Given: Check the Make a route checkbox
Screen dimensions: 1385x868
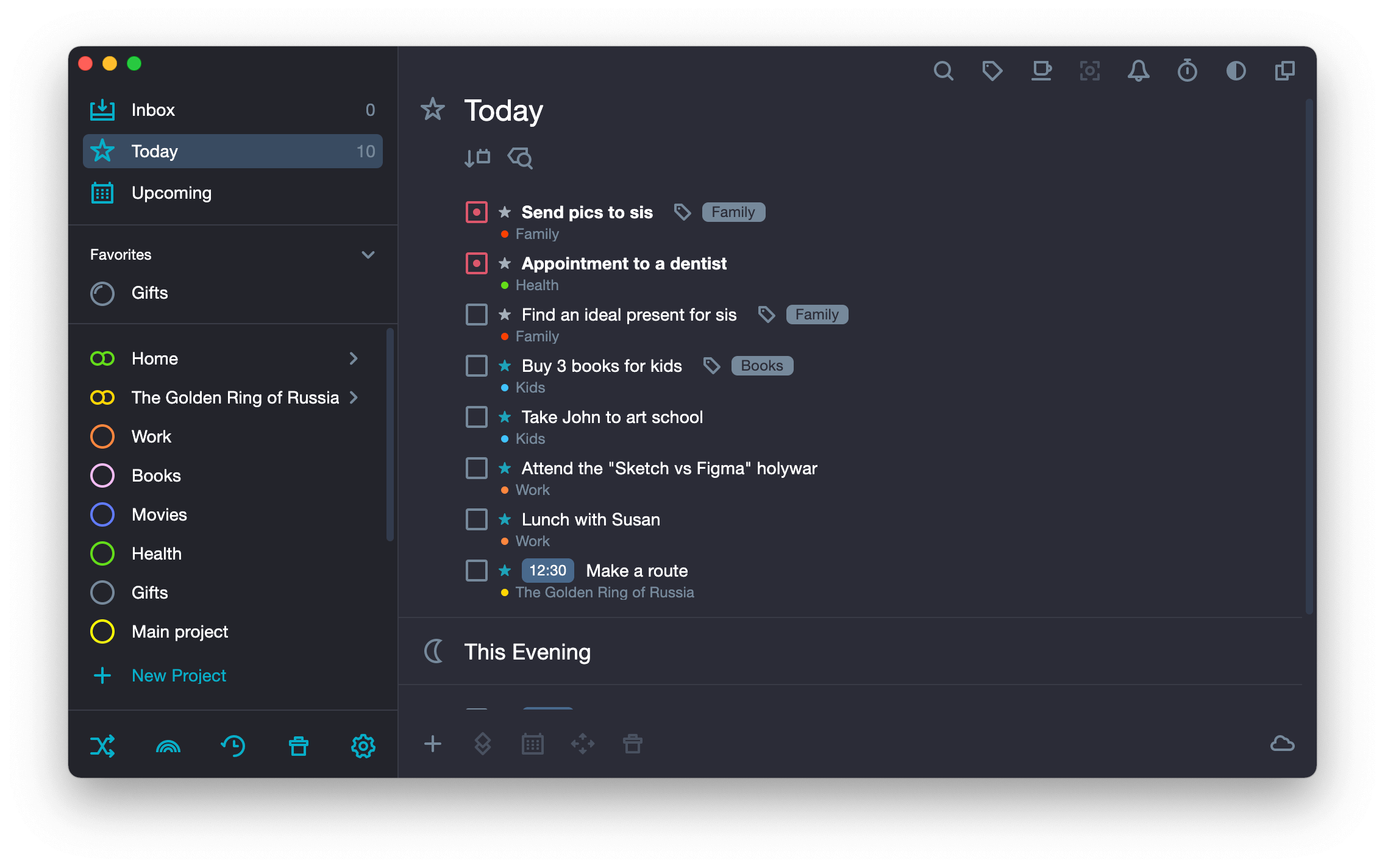Looking at the screenshot, I should click(477, 571).
